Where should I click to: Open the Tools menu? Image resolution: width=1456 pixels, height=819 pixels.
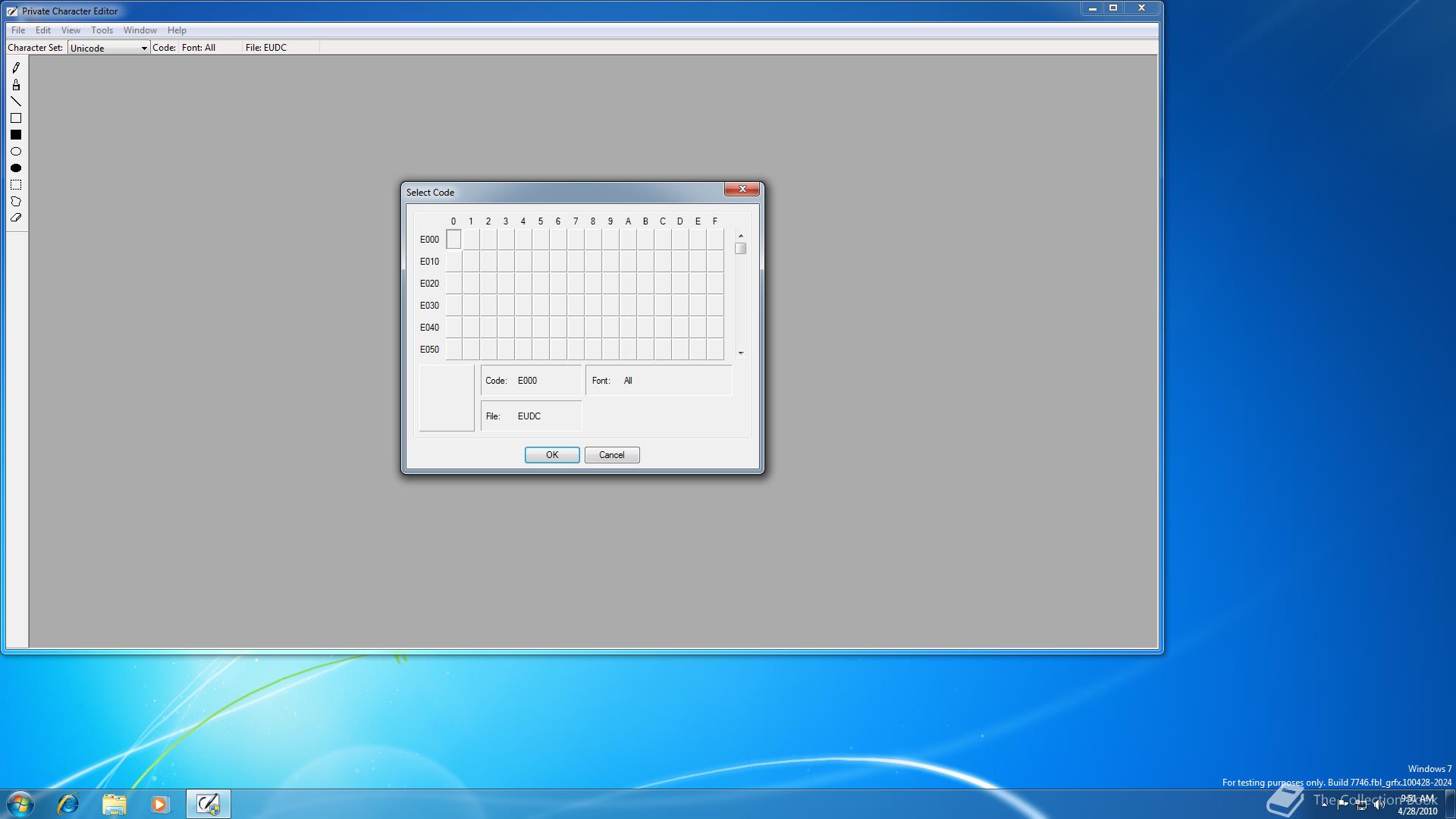102,30
